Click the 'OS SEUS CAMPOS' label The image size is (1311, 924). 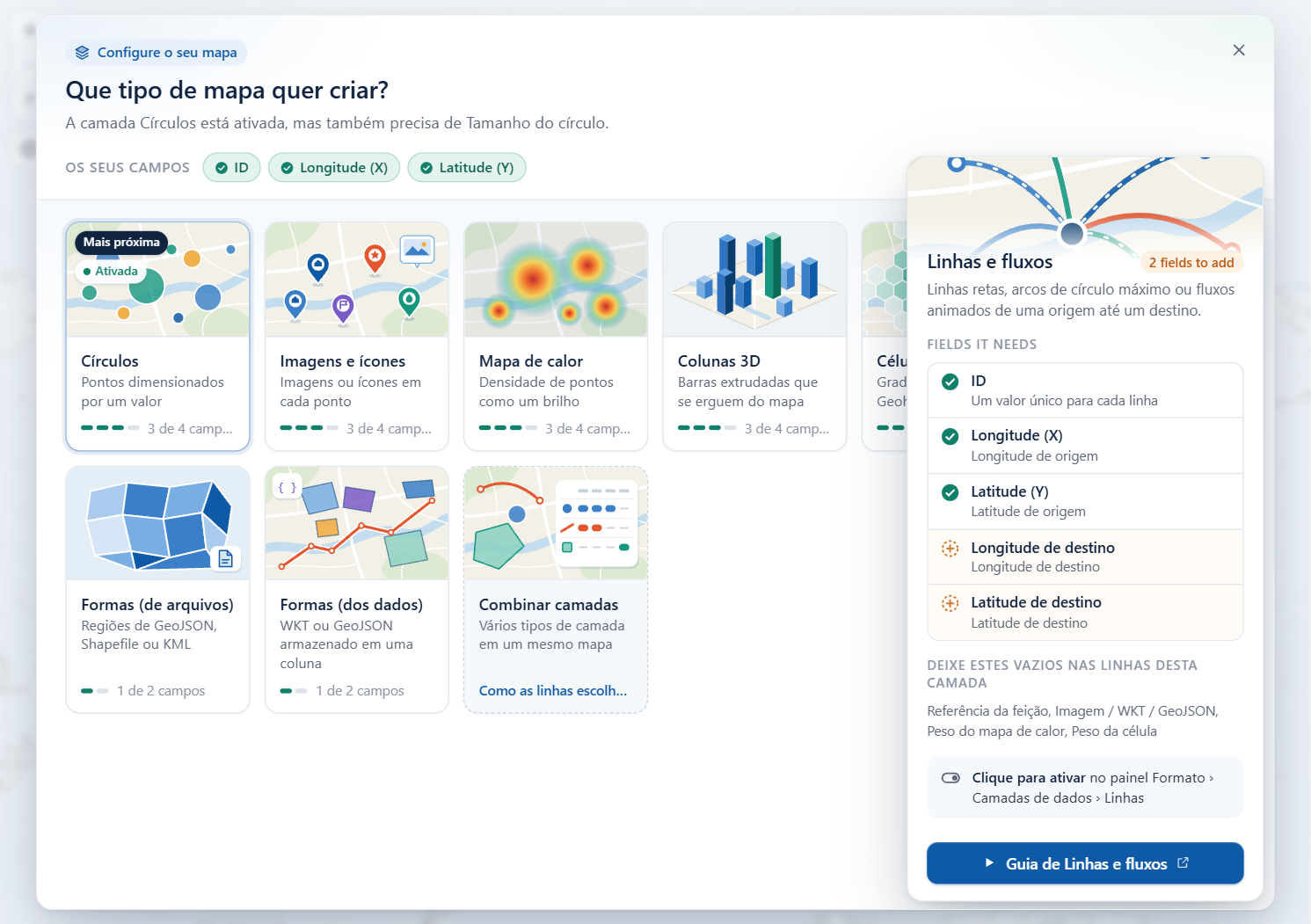(127, 168)
